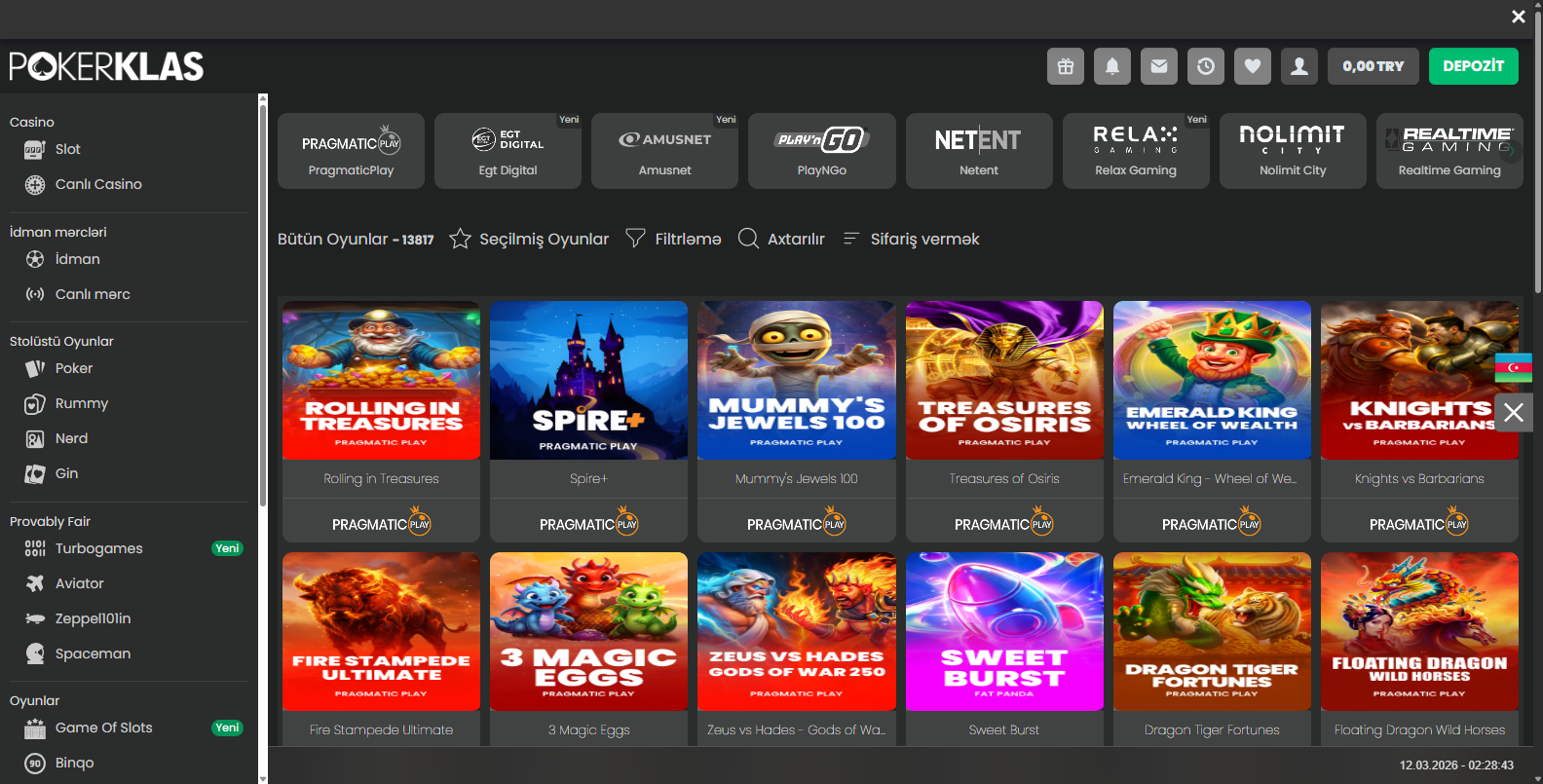
Task: Select the Netent provider tab
Action: (x=979, y=151)
